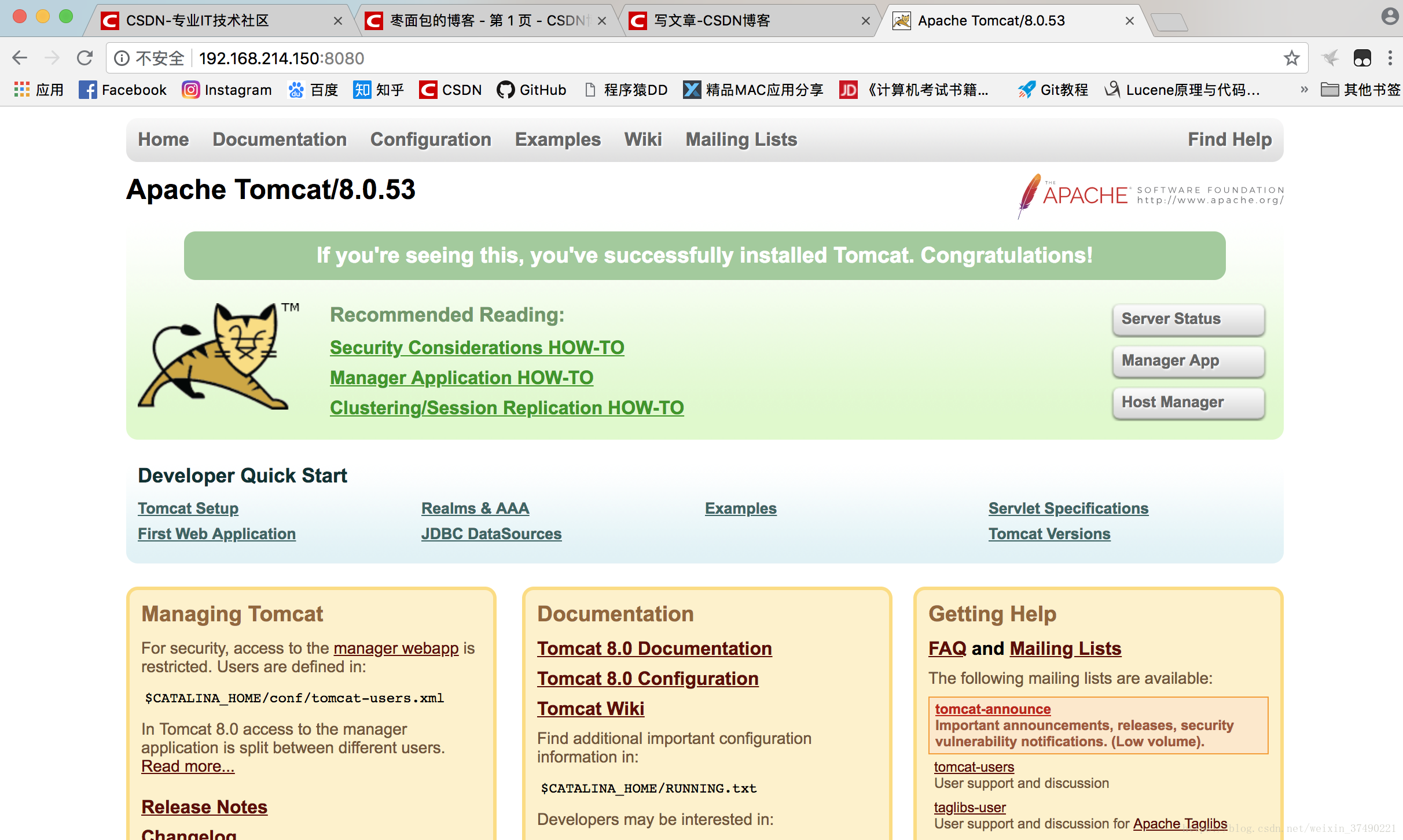Image resolution: width=1403 pixels, height=840 pixels.
Task: Close the Apache Tomcat/8.0.53 tab
Action: click(1129, 21)
